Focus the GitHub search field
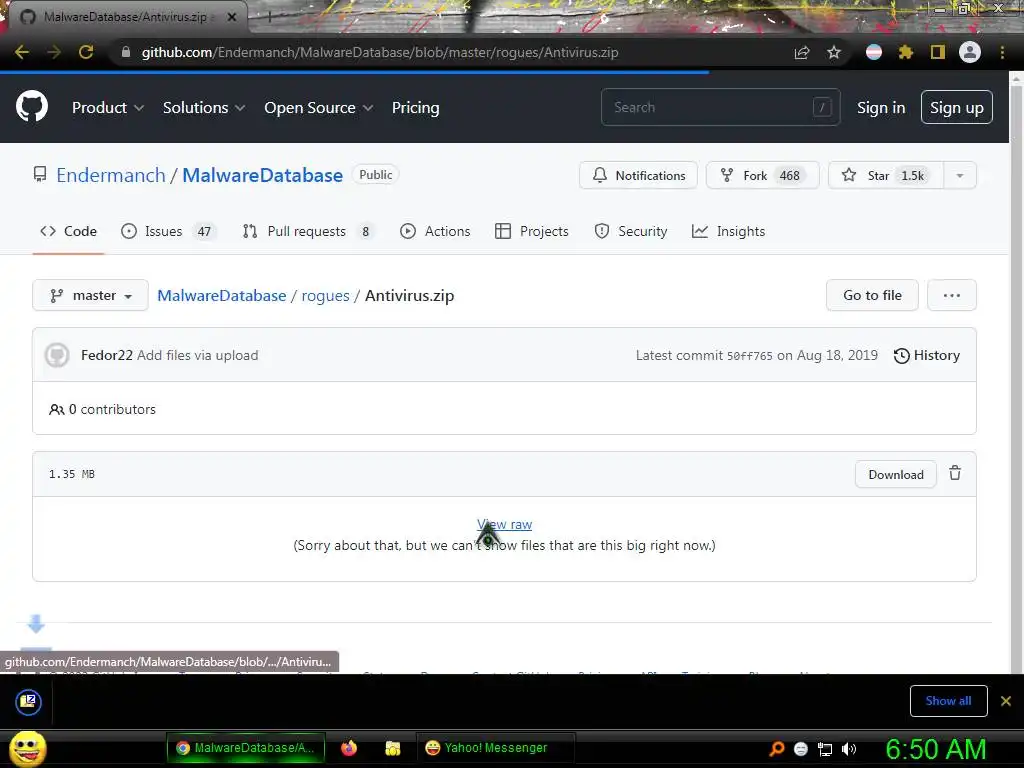The image size is (1024, 768). tap(720, 107)
